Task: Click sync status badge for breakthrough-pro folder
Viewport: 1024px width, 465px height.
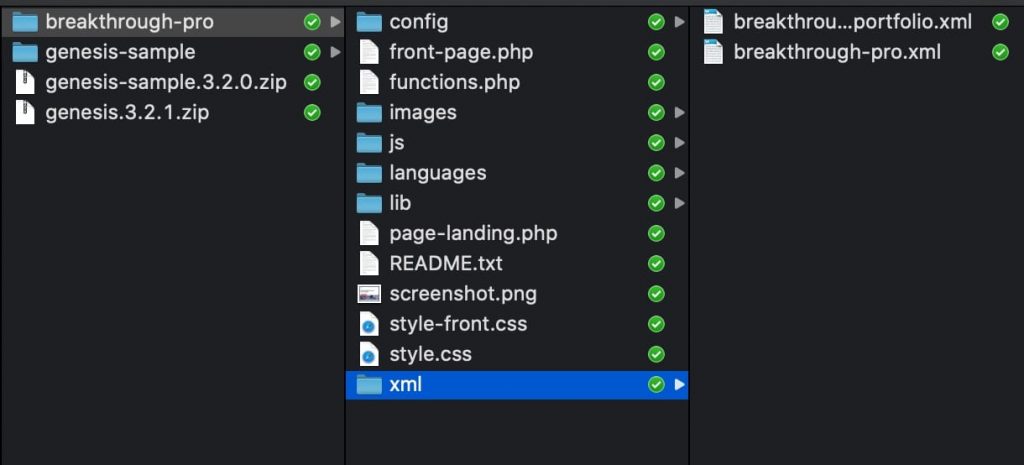Action: pyautogui.click(x=312, y=22)
